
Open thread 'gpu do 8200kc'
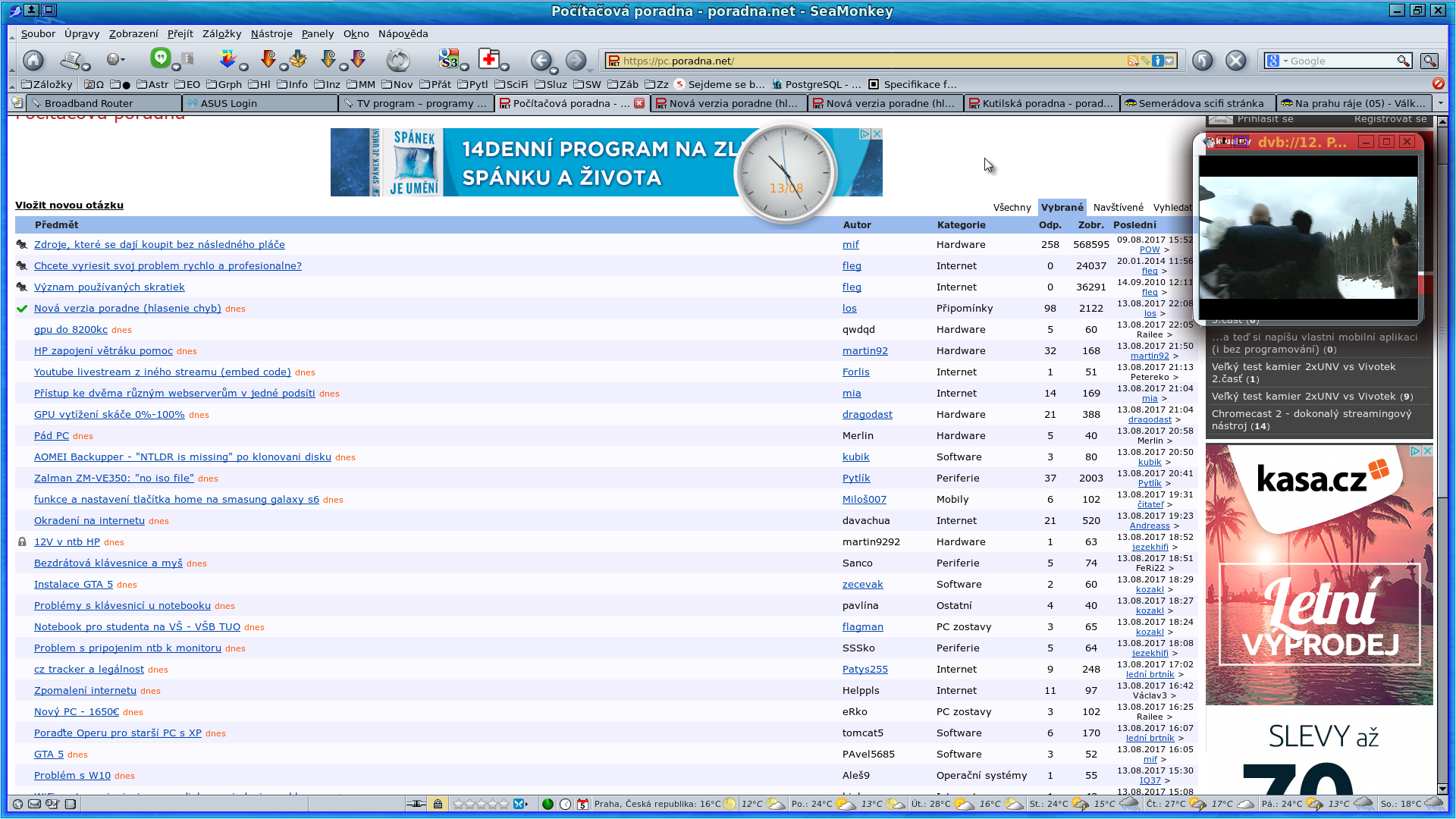click(x=71, y=329)
